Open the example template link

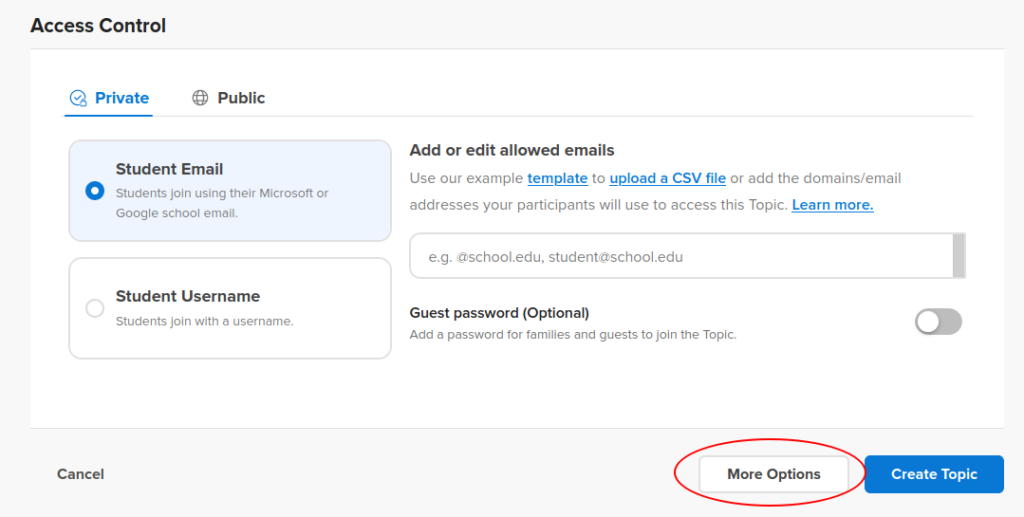tap(558, 178)
